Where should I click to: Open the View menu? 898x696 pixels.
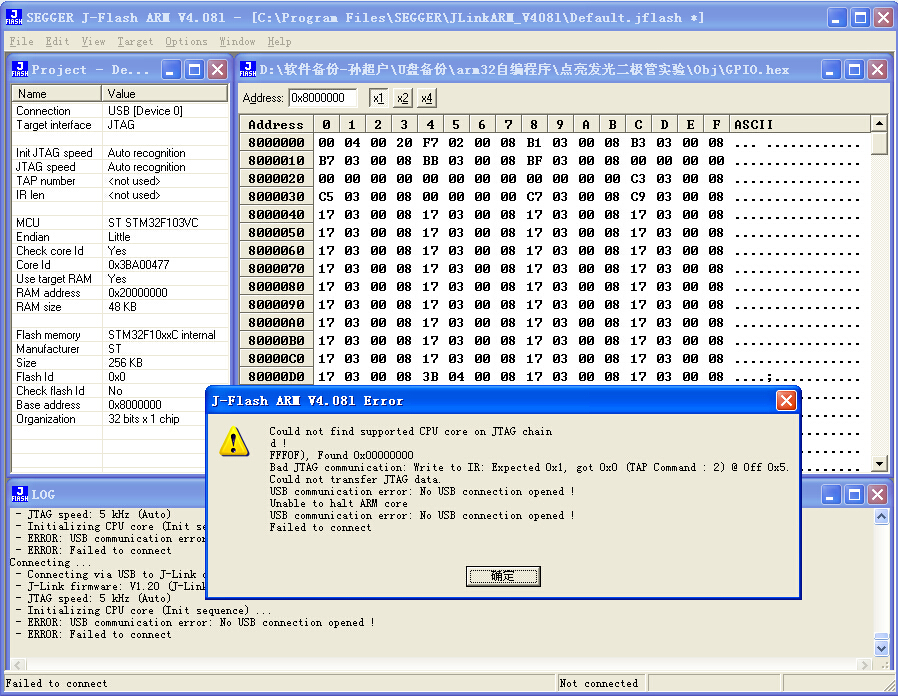pyautogui.click(x=93, y=41)
